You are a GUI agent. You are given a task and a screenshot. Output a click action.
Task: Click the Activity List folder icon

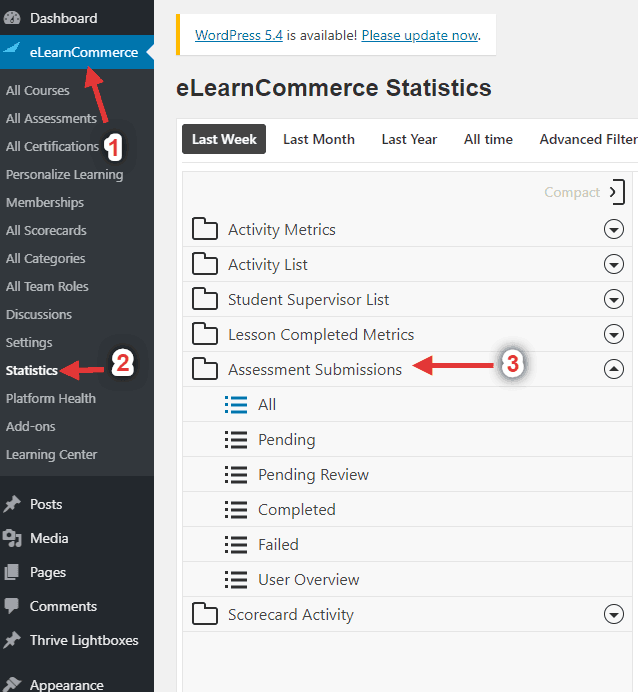205,263
